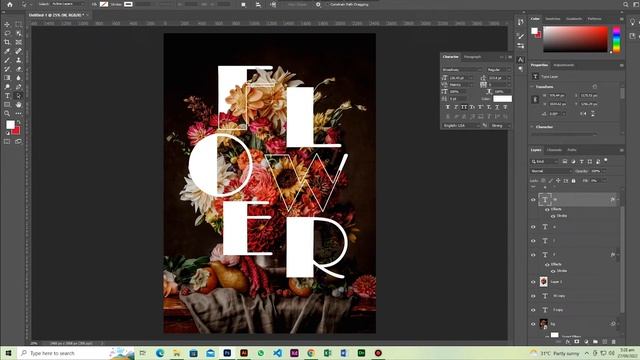
Task: Select the Lasso tool
Action: coord(7,33)
